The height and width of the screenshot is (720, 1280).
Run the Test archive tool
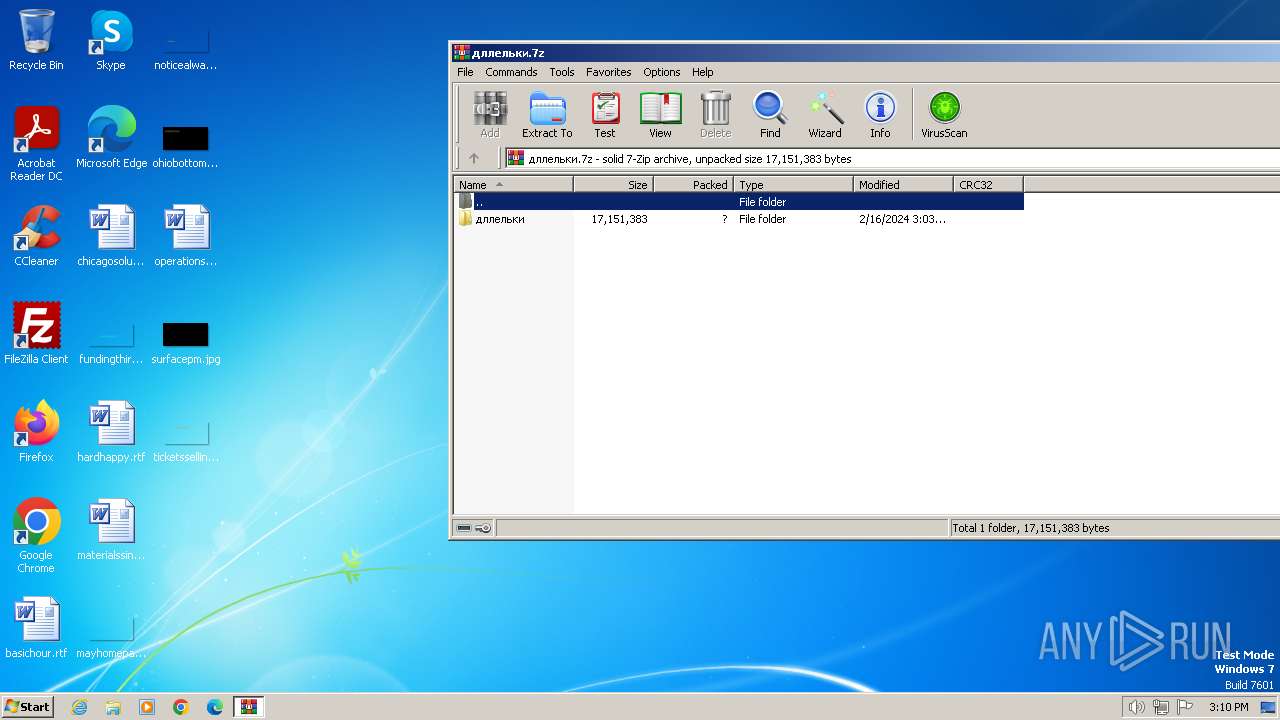(605, 114)
